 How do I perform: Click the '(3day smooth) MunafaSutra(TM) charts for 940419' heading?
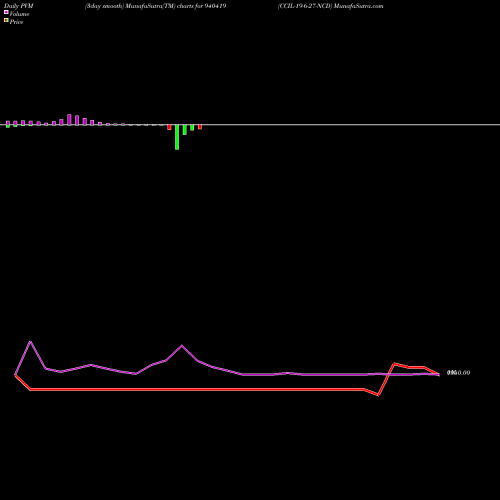[x=155, y=6]
